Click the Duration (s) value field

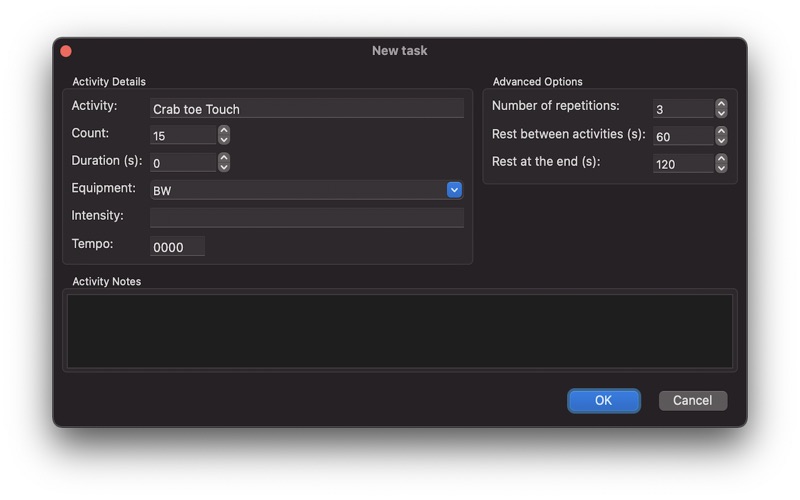point(183,163)
